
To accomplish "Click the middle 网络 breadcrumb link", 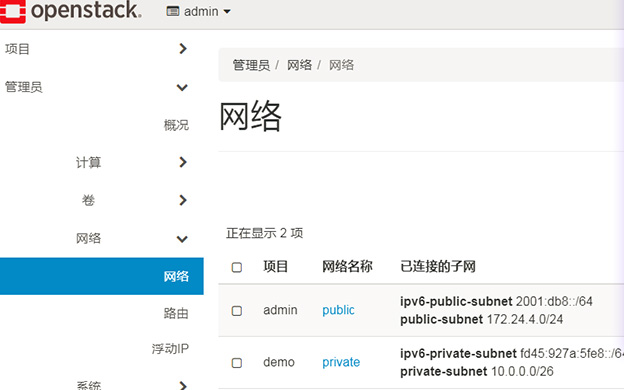I will 299,65.
